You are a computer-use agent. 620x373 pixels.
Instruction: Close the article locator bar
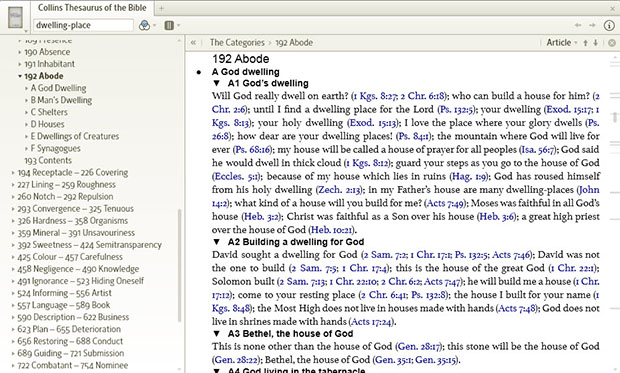612,43
